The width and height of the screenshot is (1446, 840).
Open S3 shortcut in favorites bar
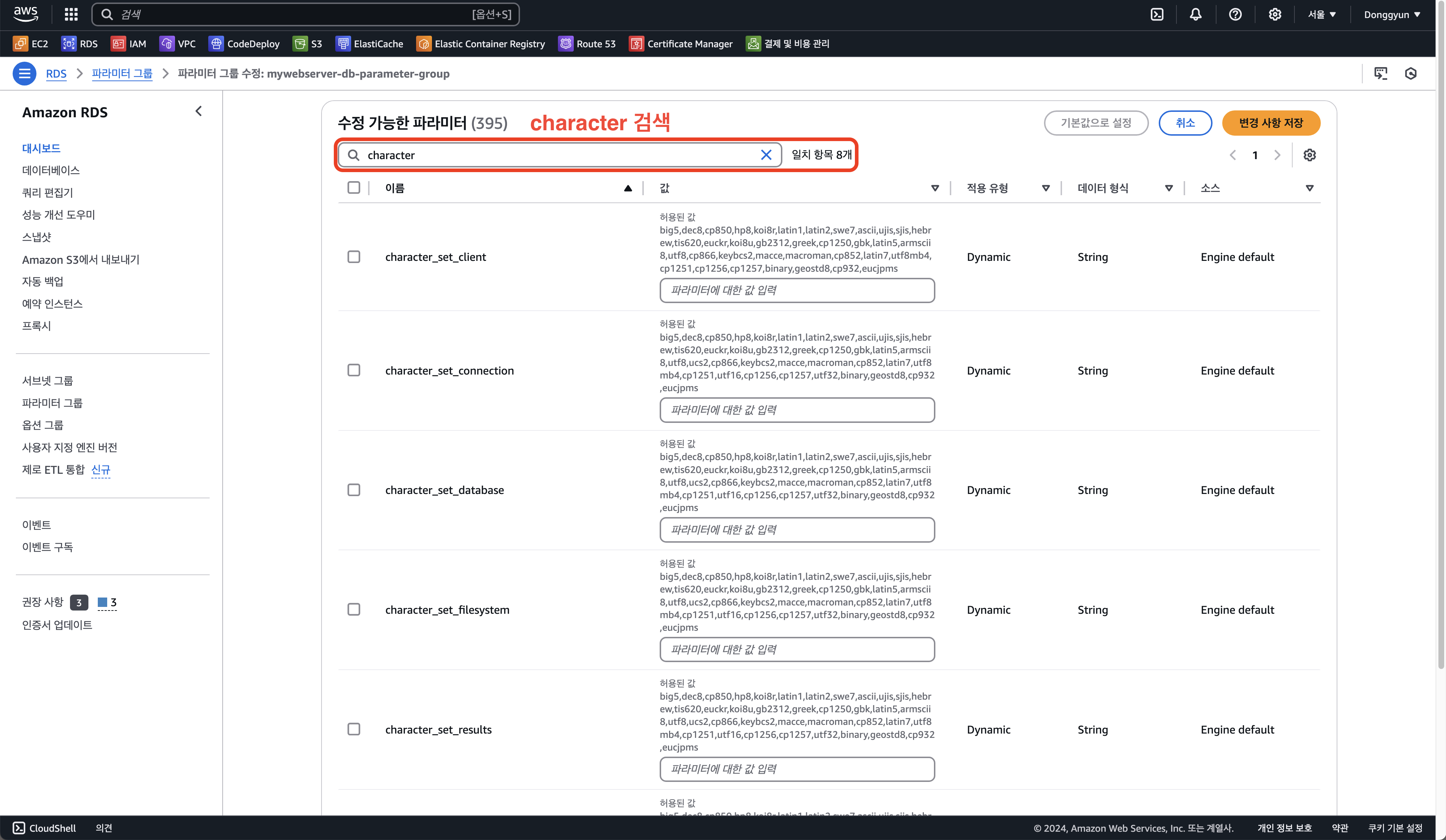pyautogui.click(x=307, y=44)
